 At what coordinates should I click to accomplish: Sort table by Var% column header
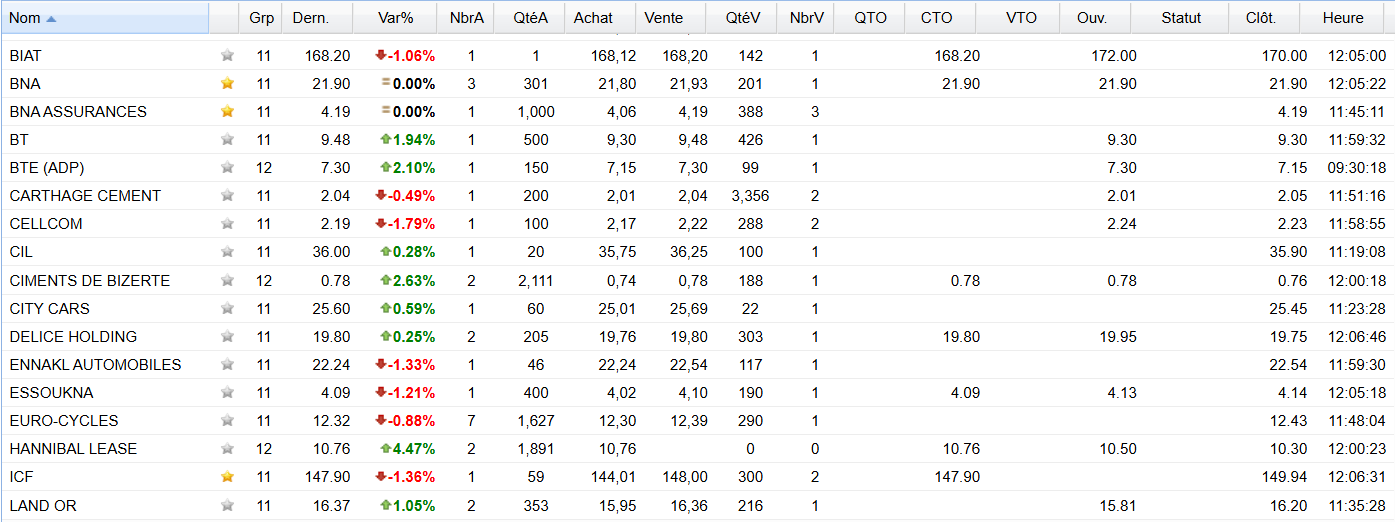point(396,18)
